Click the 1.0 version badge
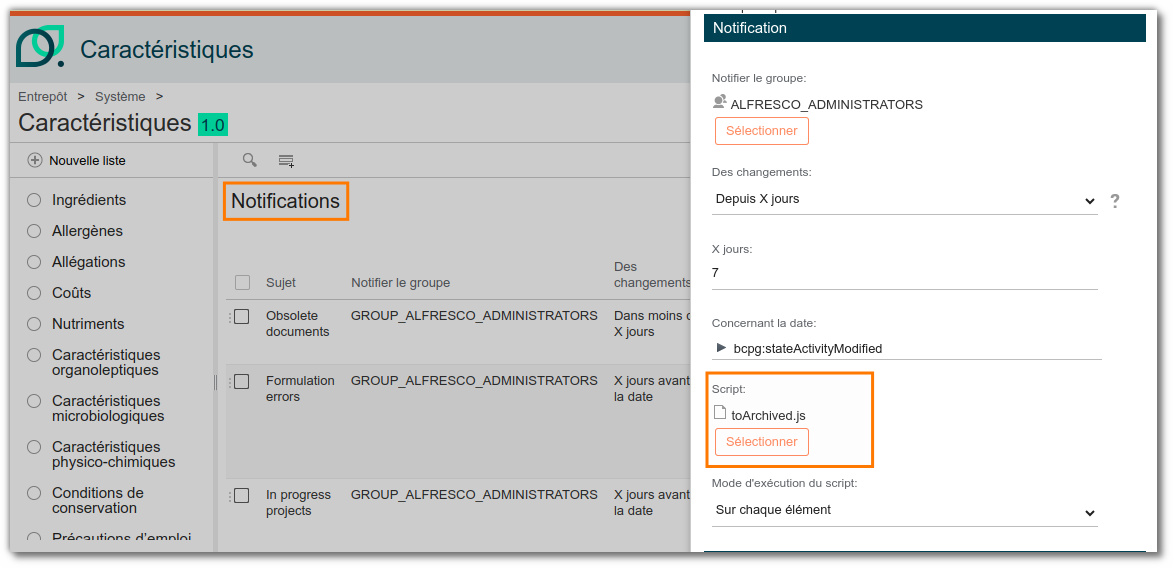The width and height of the screenshot is (1173, 568). (213, 125)
